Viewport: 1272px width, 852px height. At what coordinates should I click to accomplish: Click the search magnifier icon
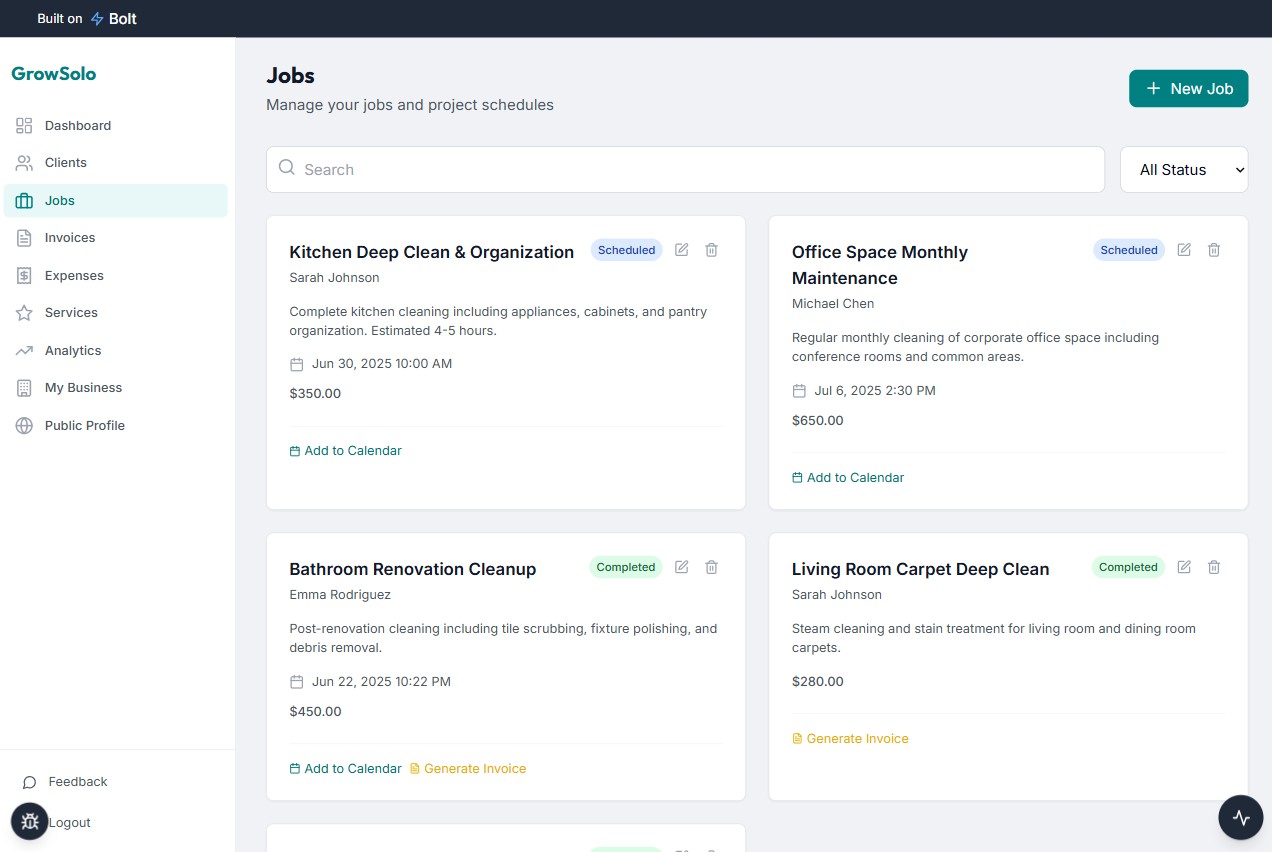coord(287,168)
